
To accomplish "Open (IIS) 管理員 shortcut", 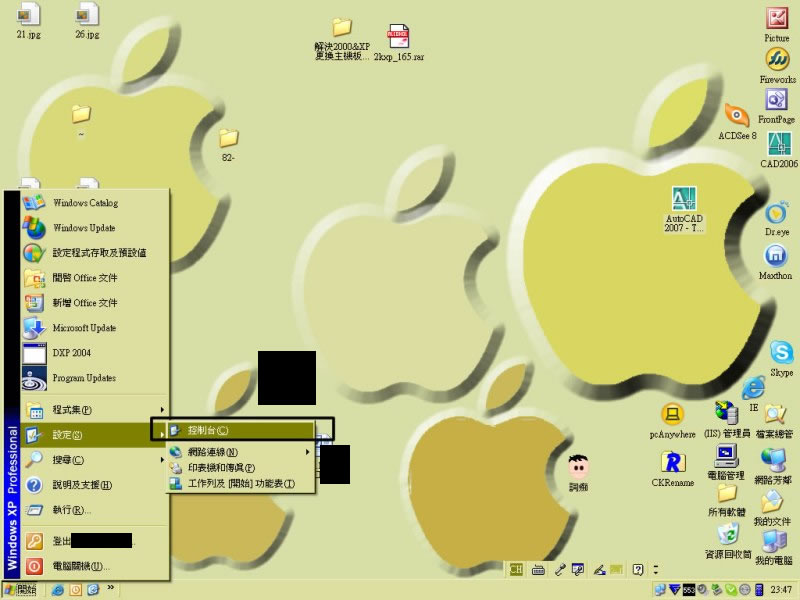I will pyautogui.click(x=727, y=420).
